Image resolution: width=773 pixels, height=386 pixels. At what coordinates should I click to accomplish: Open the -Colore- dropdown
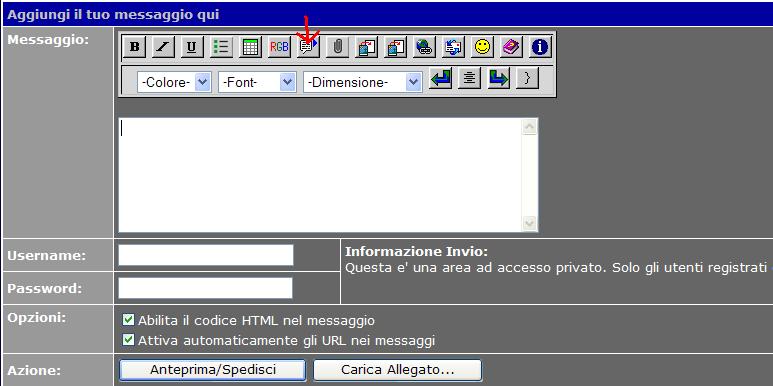pyautogui.click(x=175, y=82)
